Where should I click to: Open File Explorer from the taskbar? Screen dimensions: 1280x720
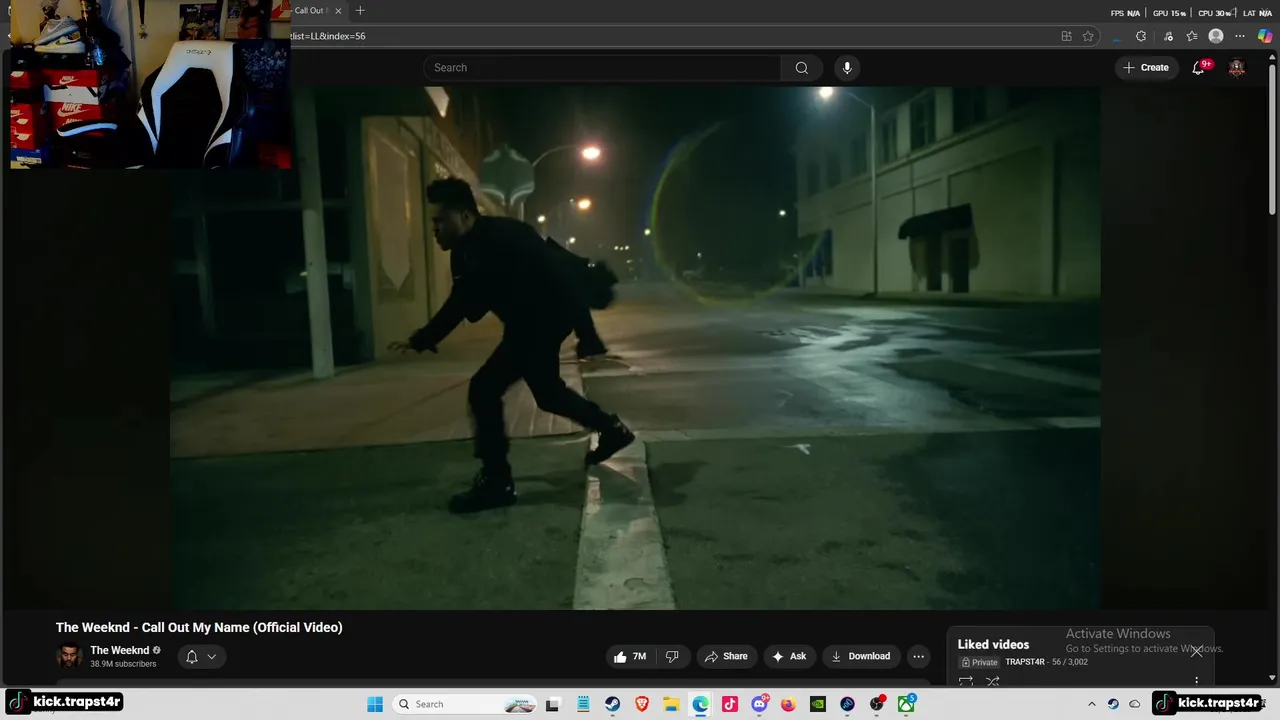[x=671, y=704]
